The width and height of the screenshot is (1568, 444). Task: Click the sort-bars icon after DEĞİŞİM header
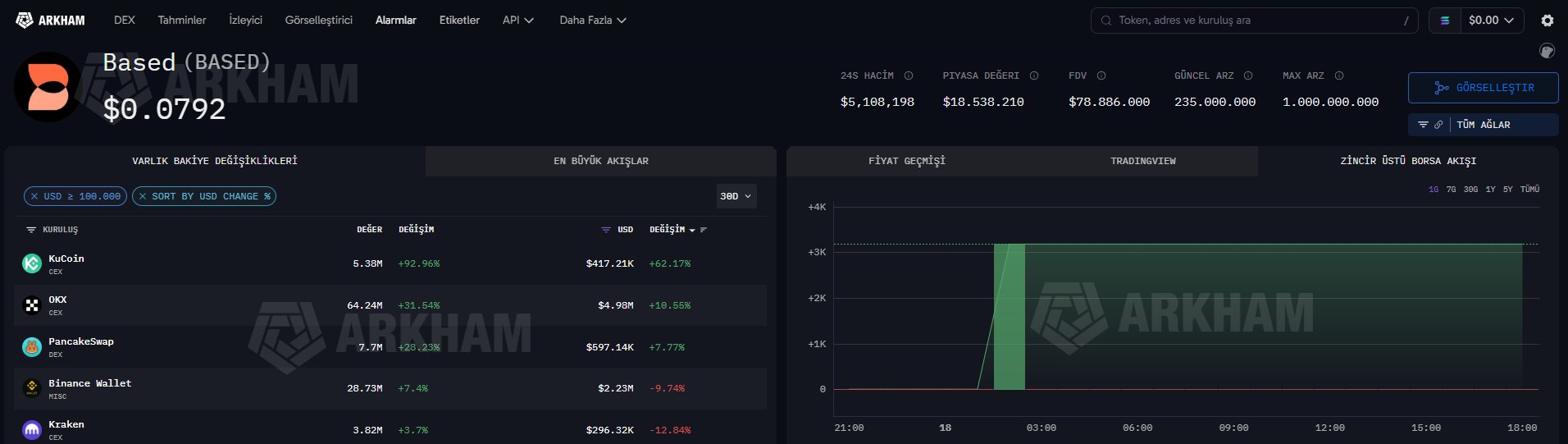pyautogui.click(x=704, y=230)
